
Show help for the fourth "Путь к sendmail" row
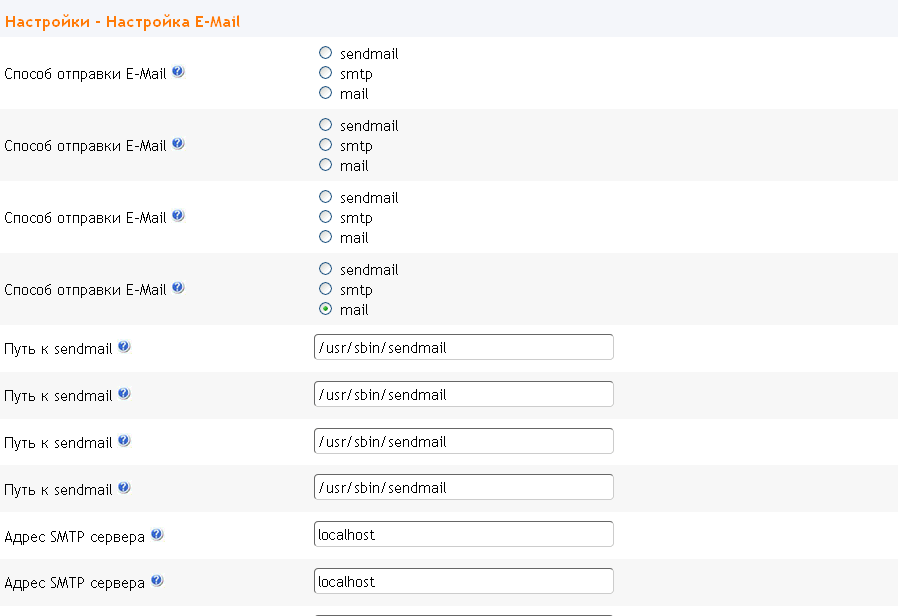(x=124, y=488)
